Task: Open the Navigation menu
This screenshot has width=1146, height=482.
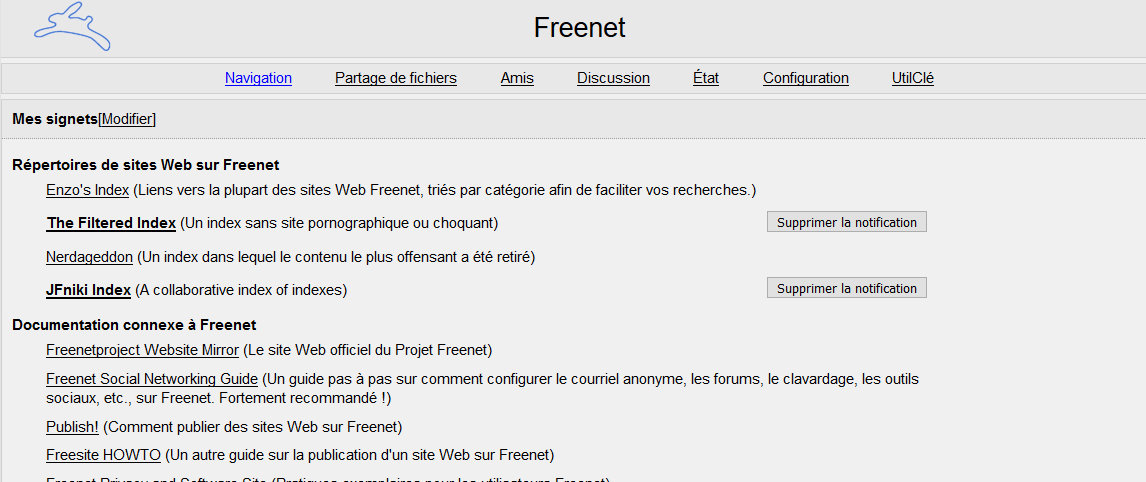Action: click(258, 78)
